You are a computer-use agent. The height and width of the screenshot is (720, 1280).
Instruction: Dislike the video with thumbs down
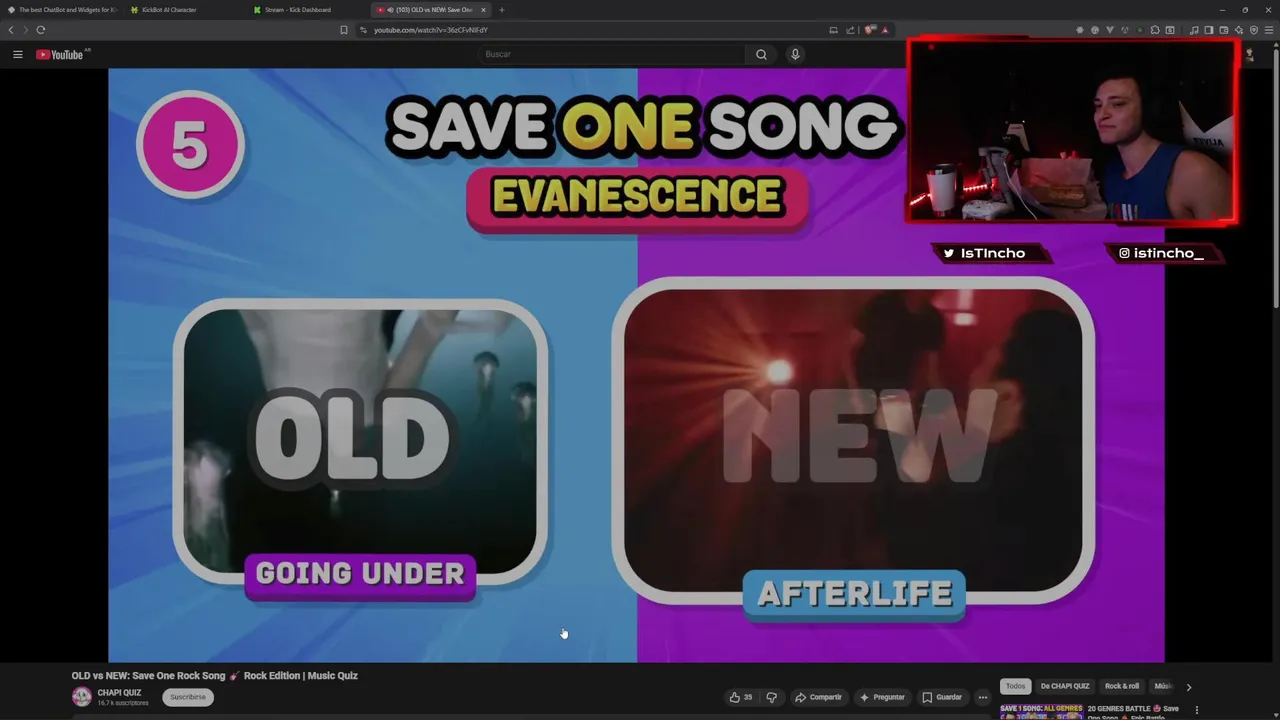coord(771,697)
